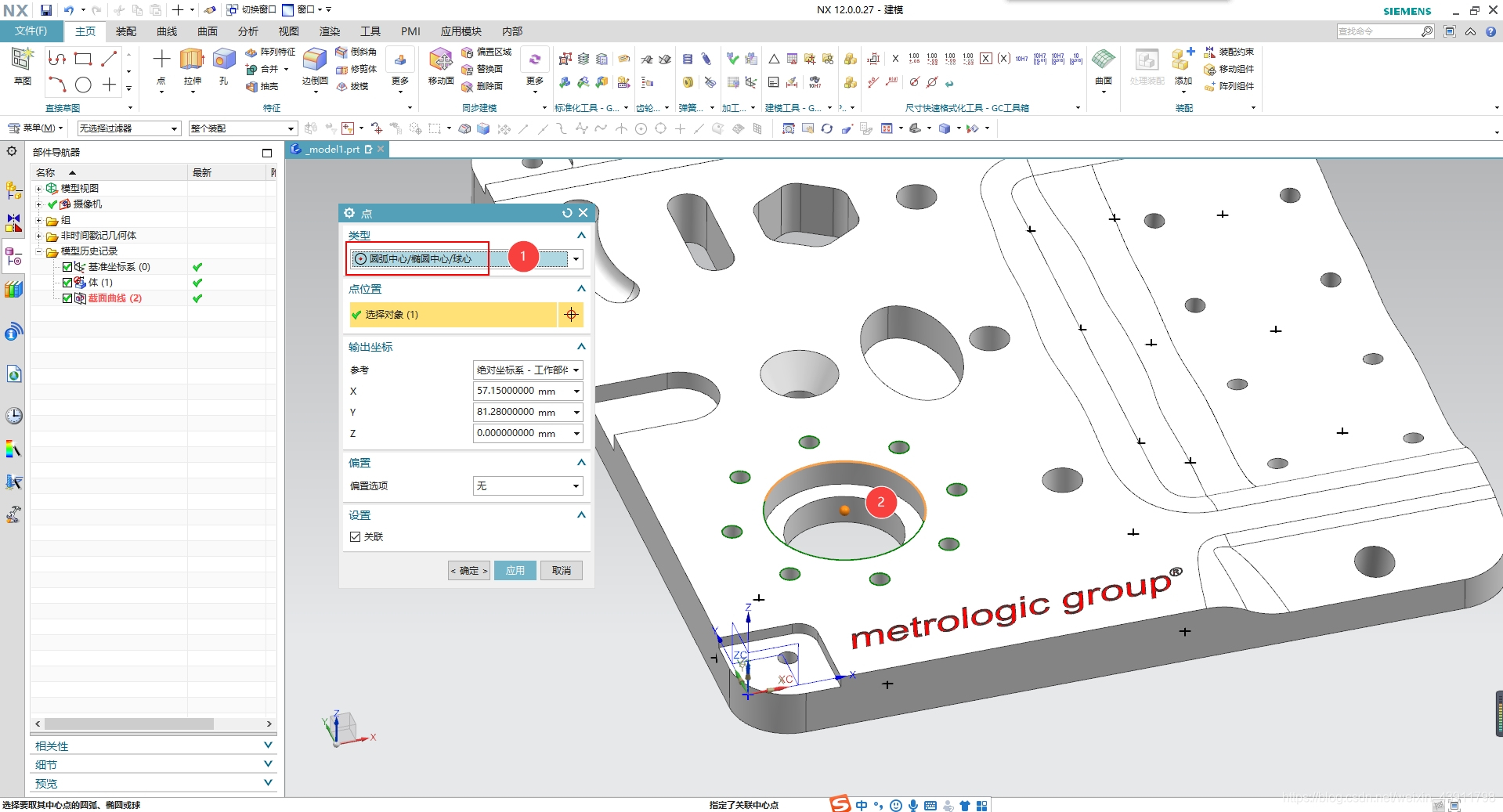The width and height of the screenshot is (1503, 812).
Task: Click the 替换面 (Replace Face) tool
Action: coord(482,69)
